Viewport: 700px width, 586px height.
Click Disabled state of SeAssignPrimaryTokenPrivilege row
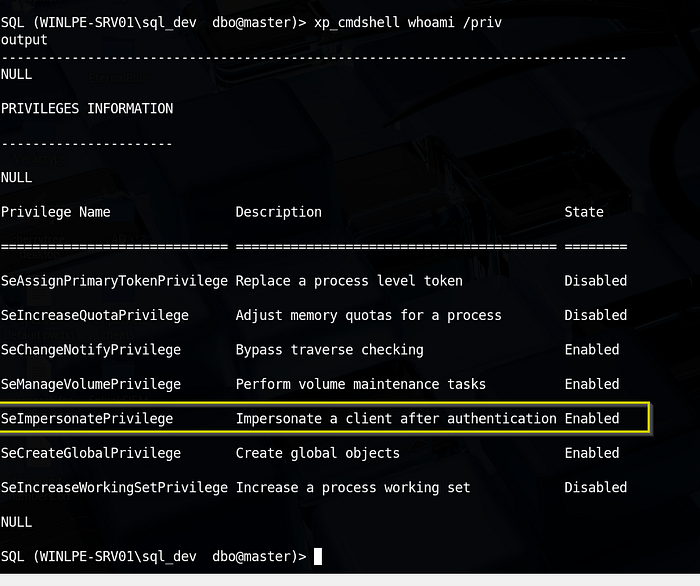[x=596, y=281]
